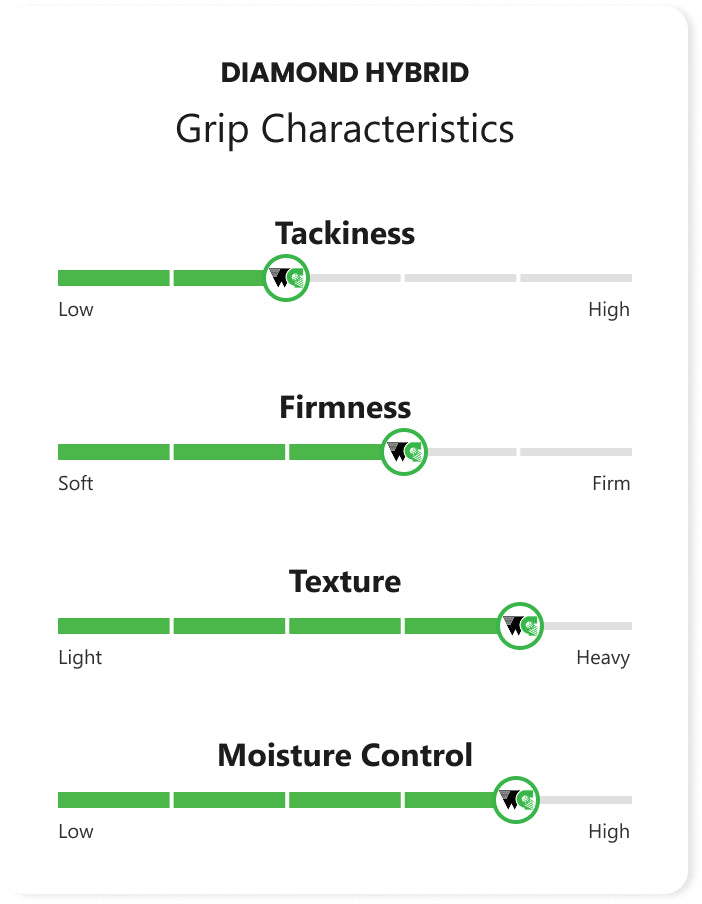Image resolution: width=702 pixels, height=904 pixels.
Task: Click the fourth grey Tackiness segment
Action: coord(461,278)
